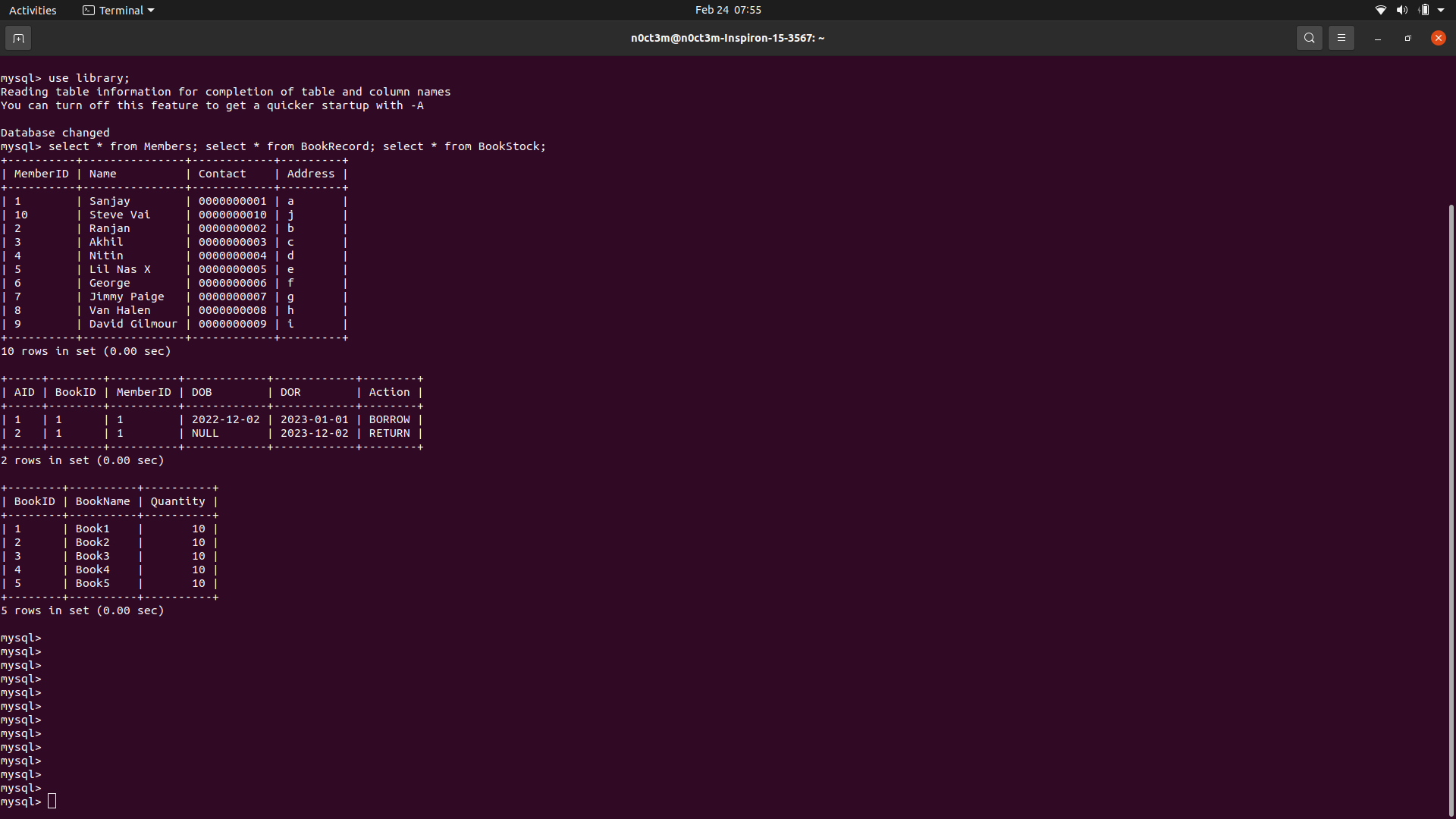Screen dimensions: 1456x819
Task: Click the name Akhil
Action: point(106,242)
